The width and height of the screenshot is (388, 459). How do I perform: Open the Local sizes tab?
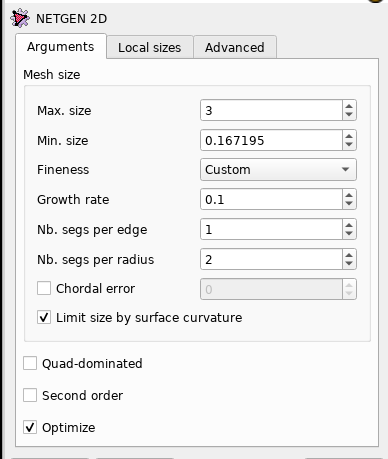tap(150, 47)
